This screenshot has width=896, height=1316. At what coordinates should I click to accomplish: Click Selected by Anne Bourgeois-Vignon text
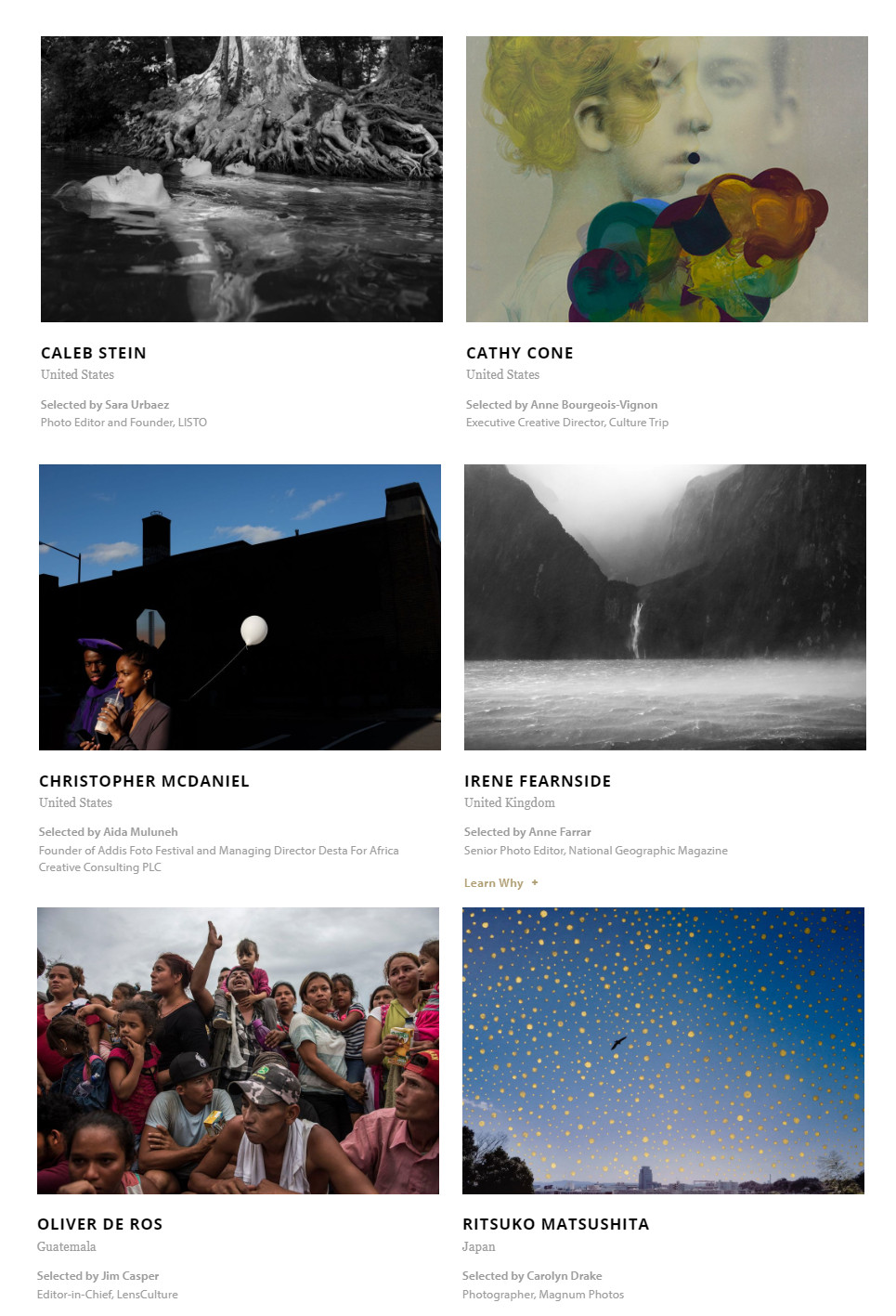point(562,405)
